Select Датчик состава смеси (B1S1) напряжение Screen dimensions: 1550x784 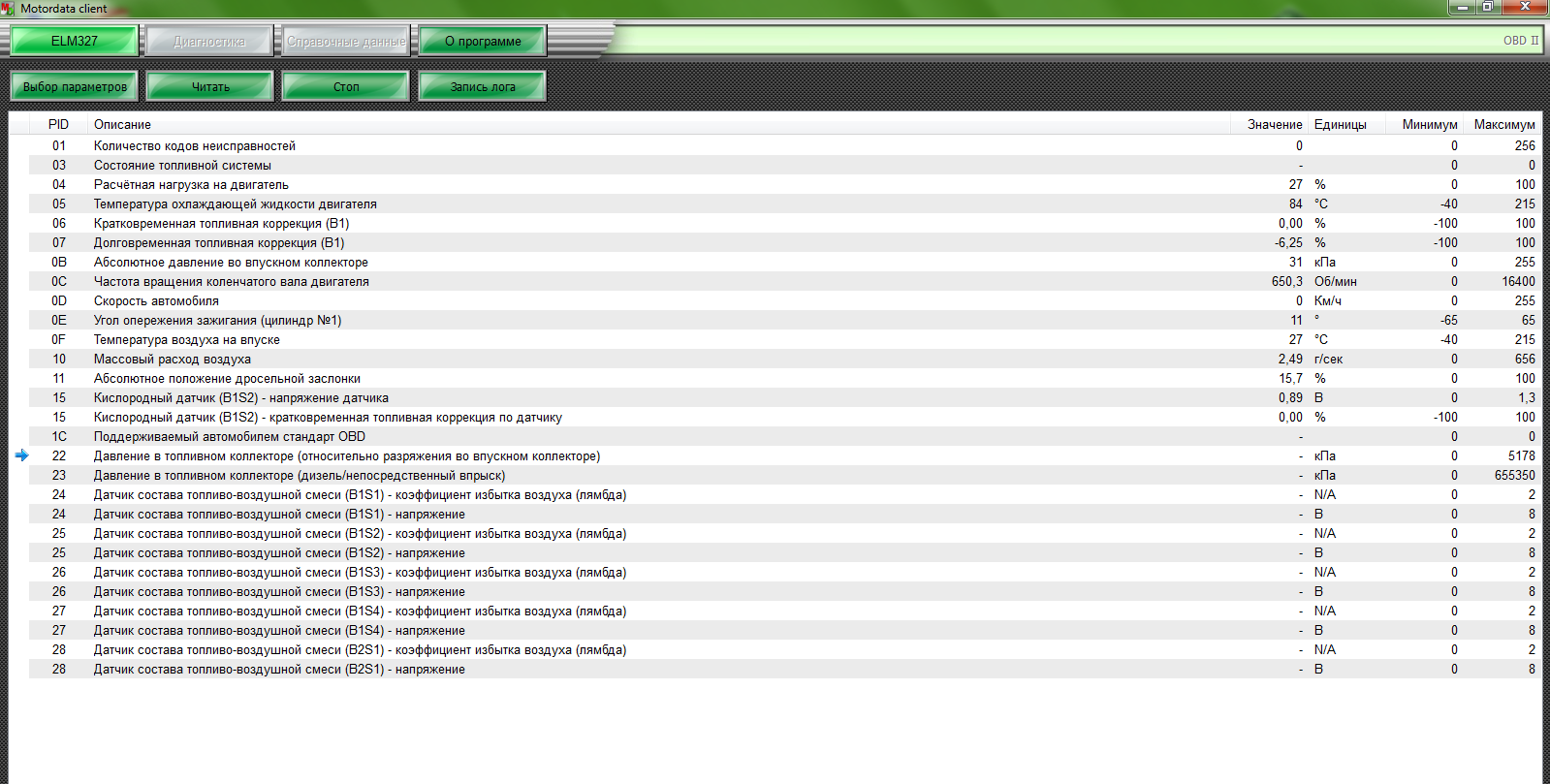[785, 514]
